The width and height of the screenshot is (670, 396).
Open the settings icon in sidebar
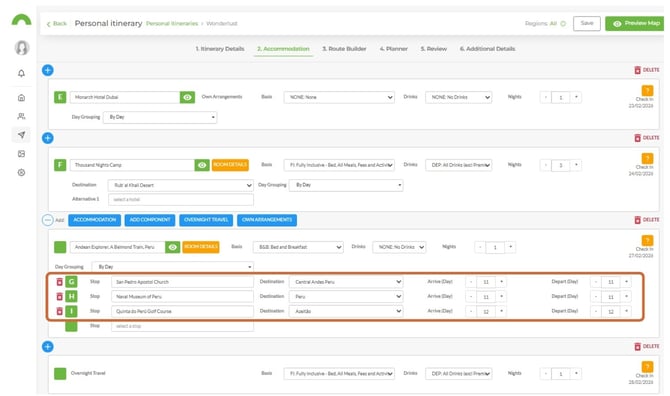pyautogui.click(x=21, y=173)
